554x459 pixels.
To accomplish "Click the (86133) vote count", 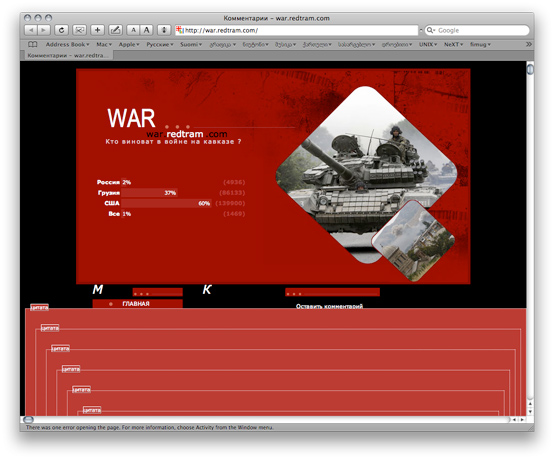I will click(232, 193).
